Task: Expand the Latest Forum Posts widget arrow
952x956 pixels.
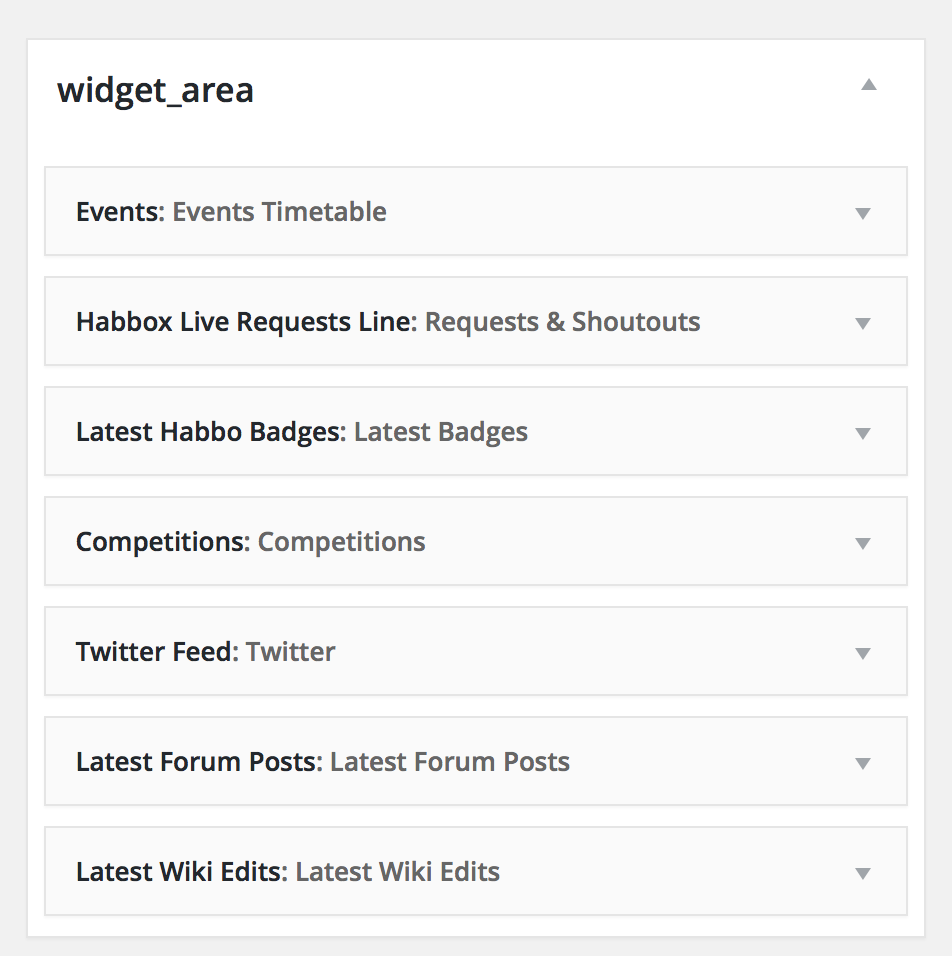Action: (x=863, y=763)
